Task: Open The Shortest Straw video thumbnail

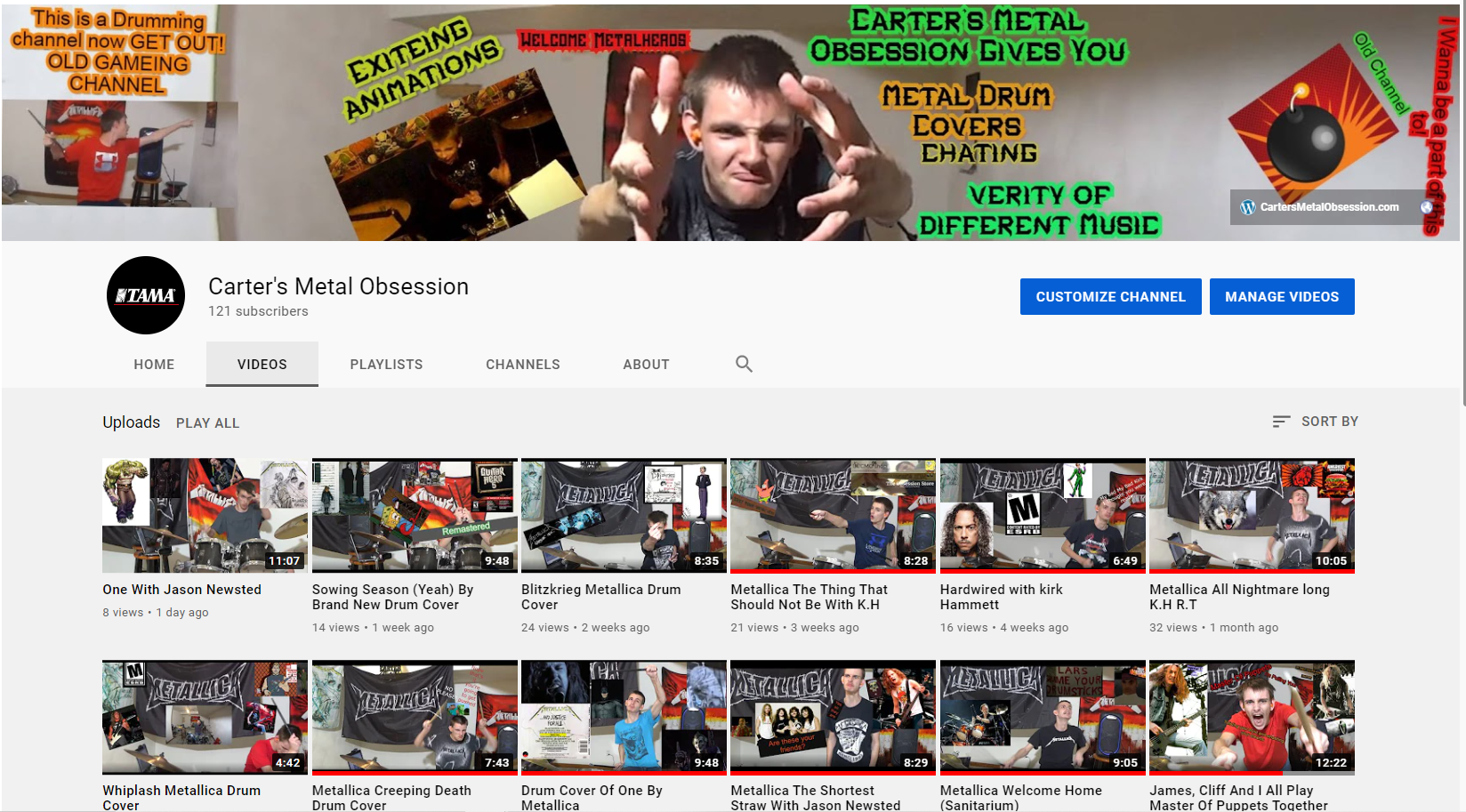Action: coord(833,717)
